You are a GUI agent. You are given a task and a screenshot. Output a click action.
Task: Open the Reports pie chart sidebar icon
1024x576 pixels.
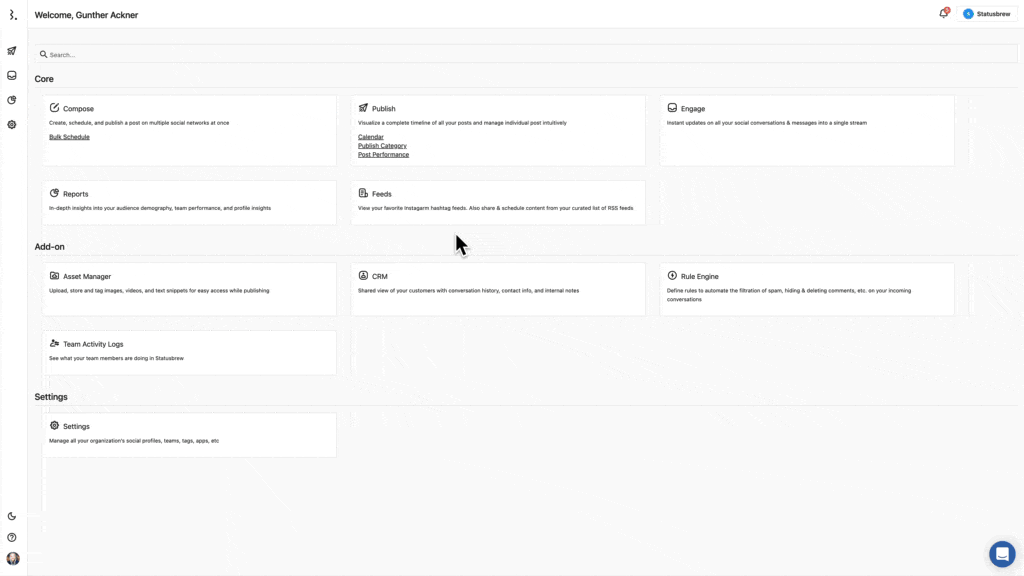[x=12, y=100]
